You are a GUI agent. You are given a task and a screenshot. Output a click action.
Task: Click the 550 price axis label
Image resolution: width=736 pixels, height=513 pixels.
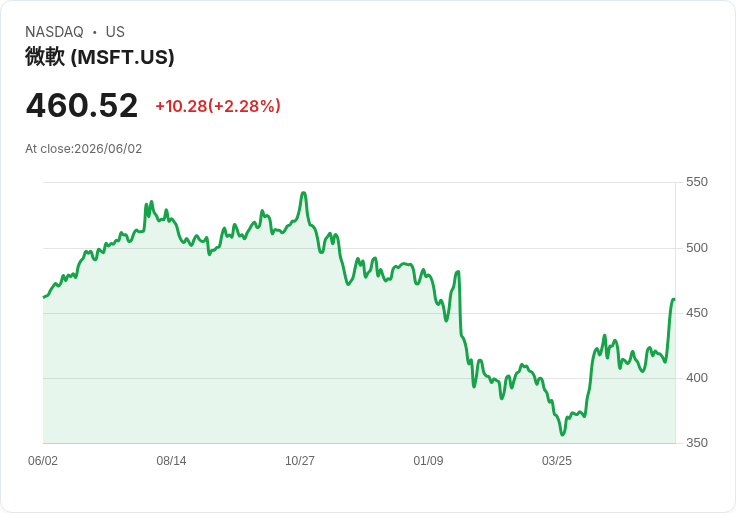tap(697, 182)
